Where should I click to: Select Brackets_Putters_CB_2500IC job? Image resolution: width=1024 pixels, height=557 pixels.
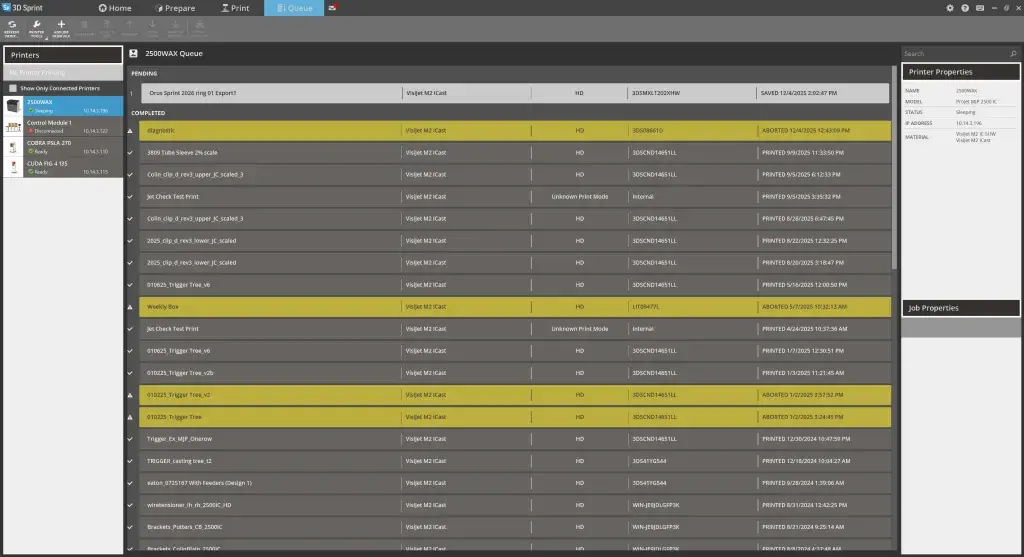click(x=515, y=527)
